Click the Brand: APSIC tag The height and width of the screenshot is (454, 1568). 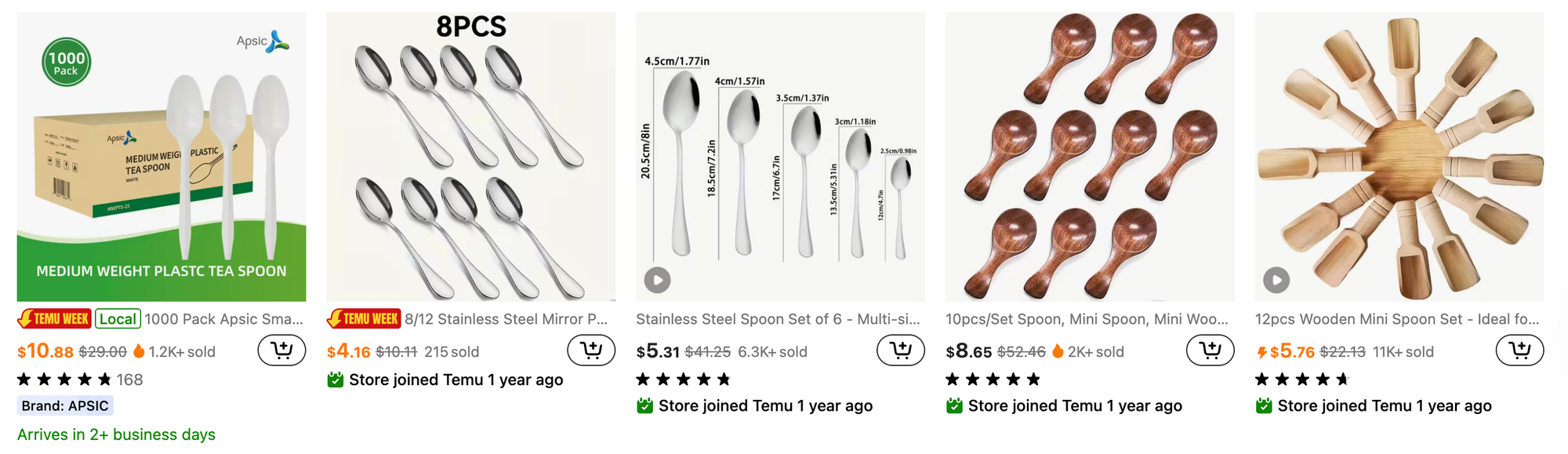pos(65,405)
